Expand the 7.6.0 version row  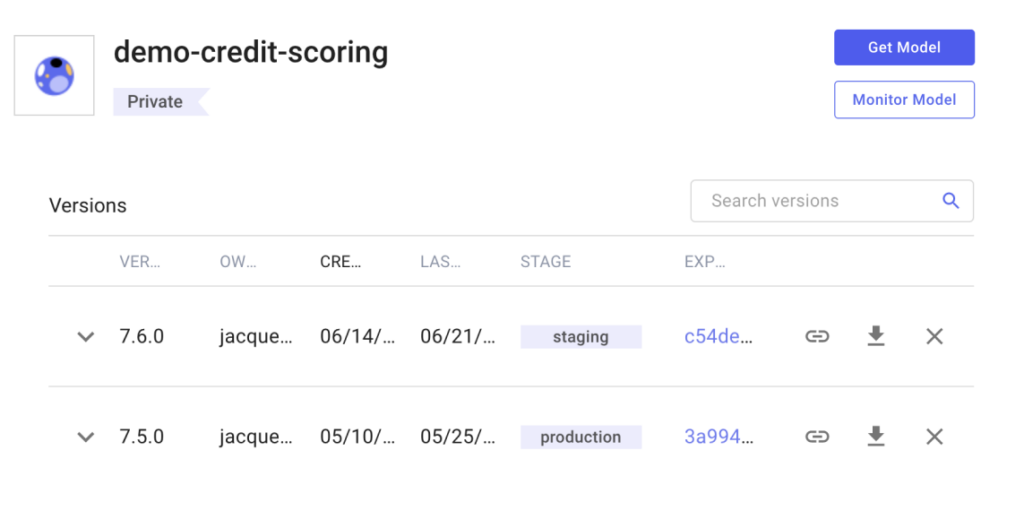86,337
